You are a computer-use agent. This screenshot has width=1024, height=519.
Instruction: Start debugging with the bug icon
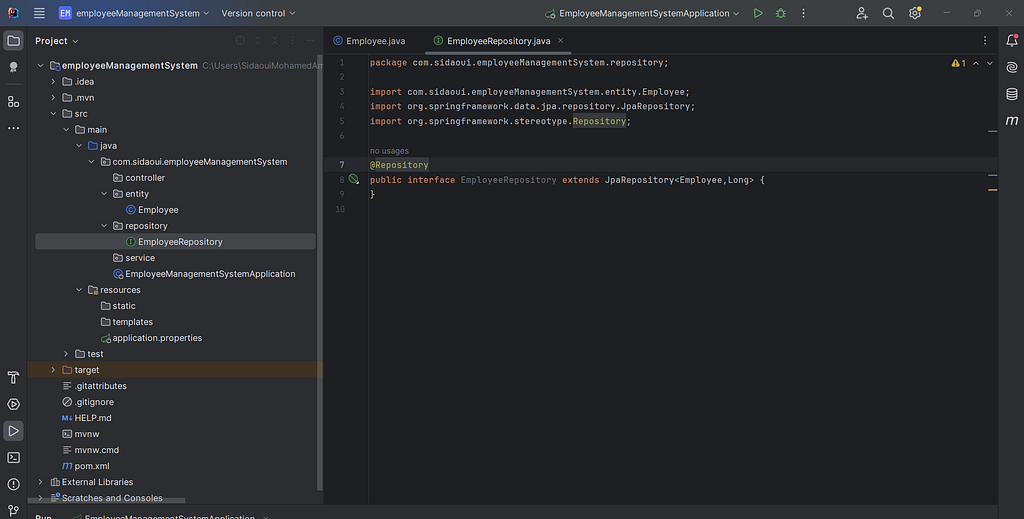point(780,13)
